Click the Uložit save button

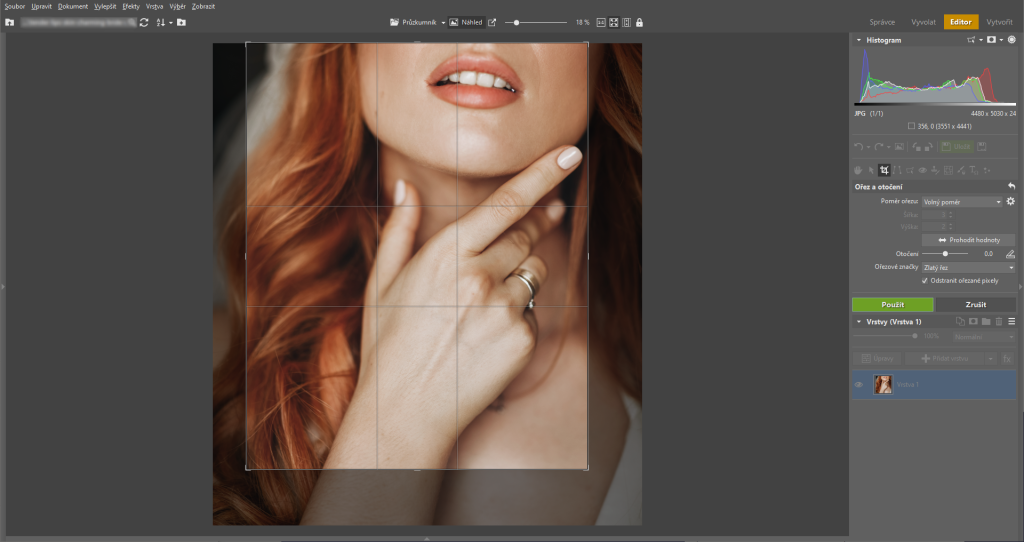[x=957, y=147]
